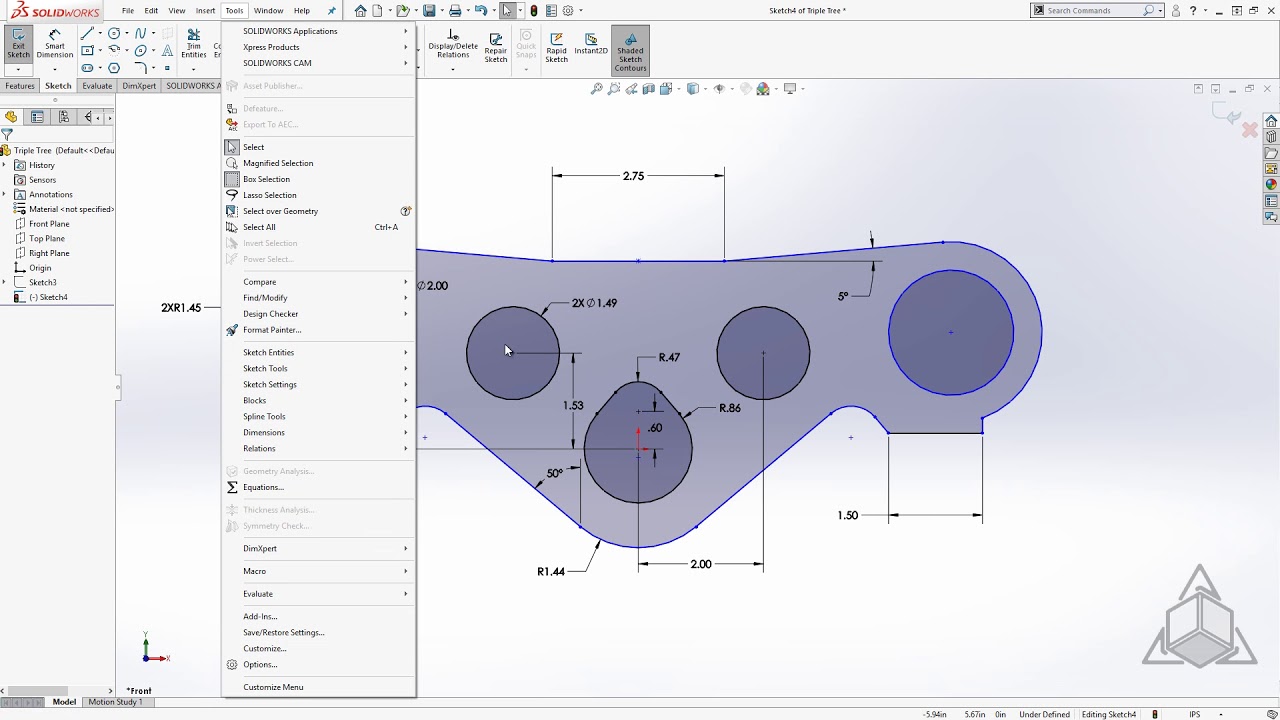Screen dimensions: 1280x720
Task: Open the File Explorer folder in task pane
Action: click(1271, 153)
